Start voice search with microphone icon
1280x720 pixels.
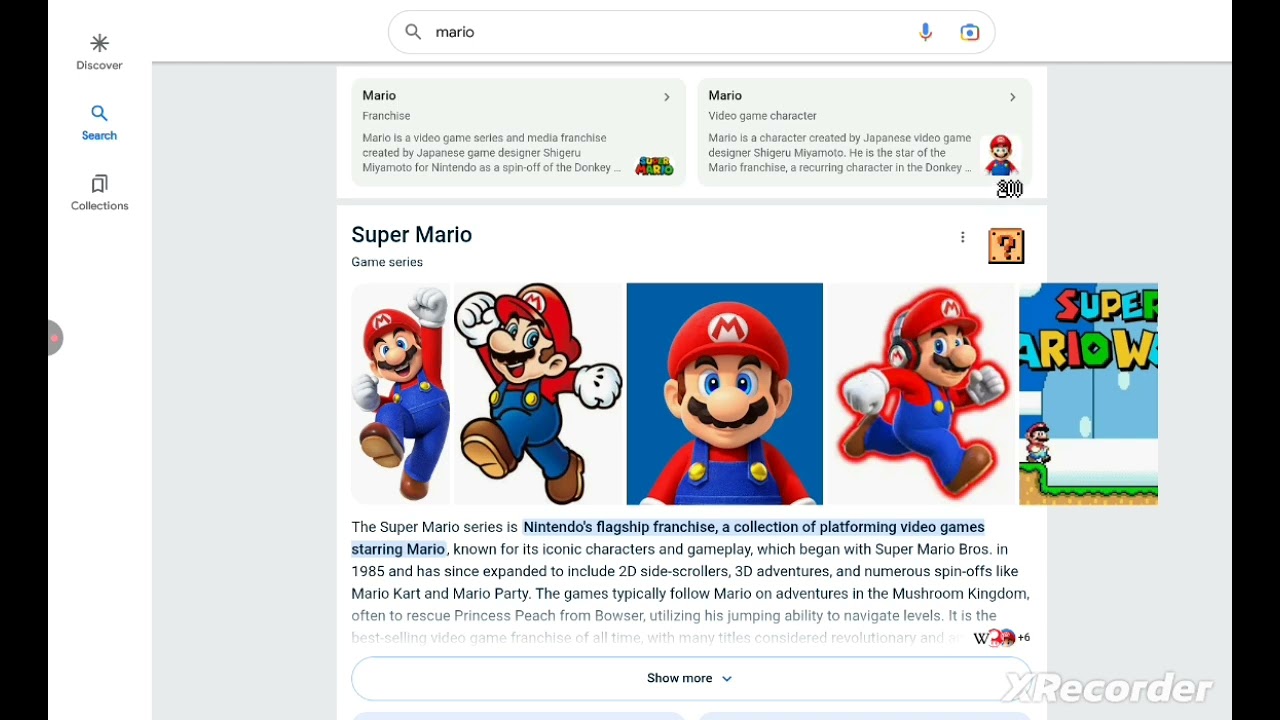[925, 32]
